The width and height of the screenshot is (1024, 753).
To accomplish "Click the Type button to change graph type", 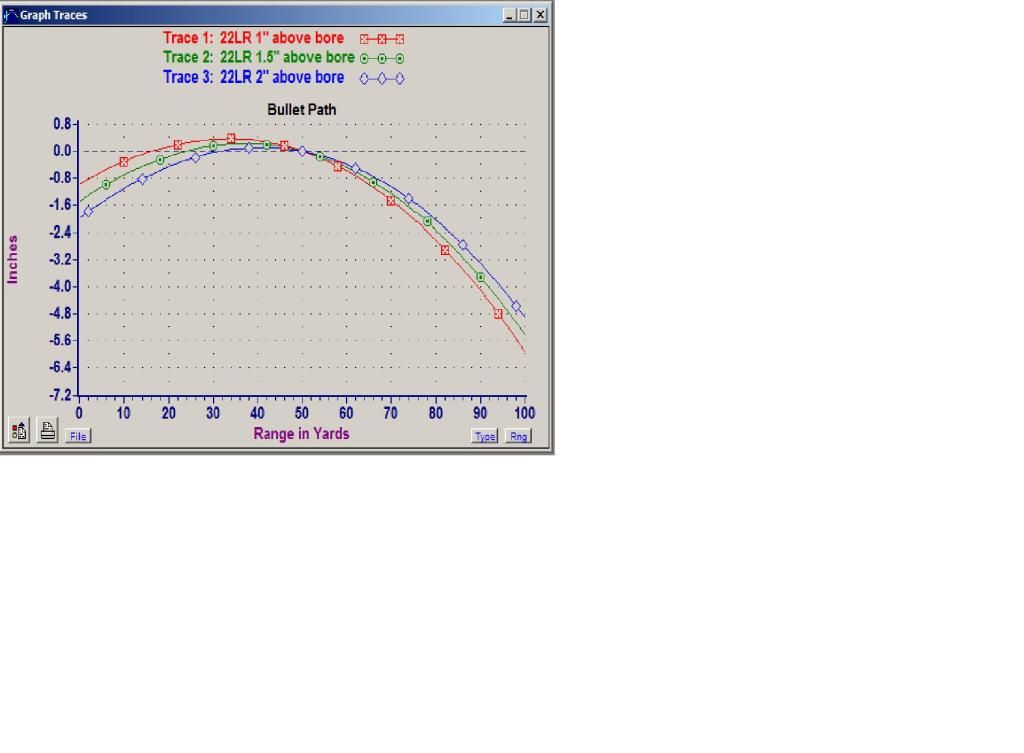I will point(485,436).
